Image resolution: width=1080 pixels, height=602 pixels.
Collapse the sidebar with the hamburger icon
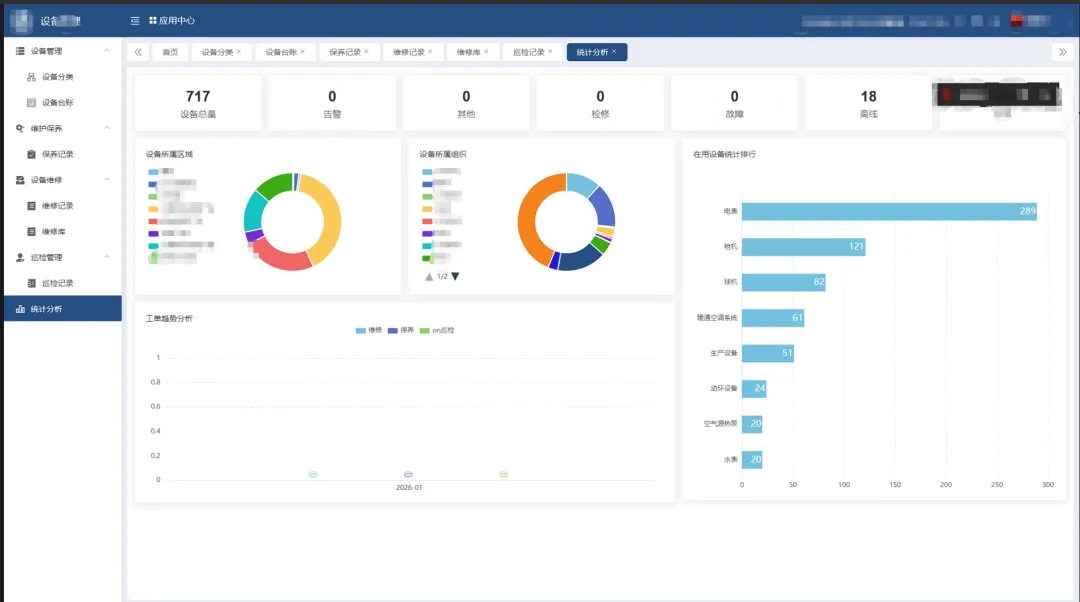tap(135, 20)
